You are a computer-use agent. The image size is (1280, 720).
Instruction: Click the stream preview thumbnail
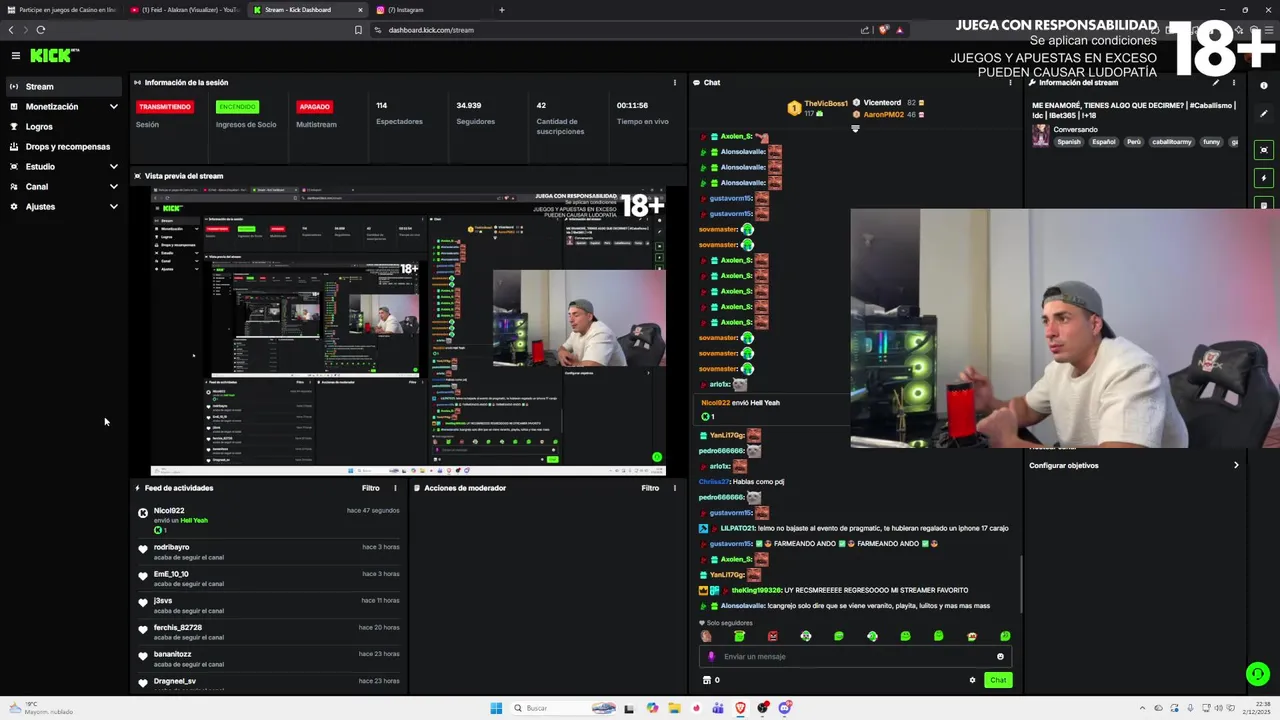(x=408, y=331)
